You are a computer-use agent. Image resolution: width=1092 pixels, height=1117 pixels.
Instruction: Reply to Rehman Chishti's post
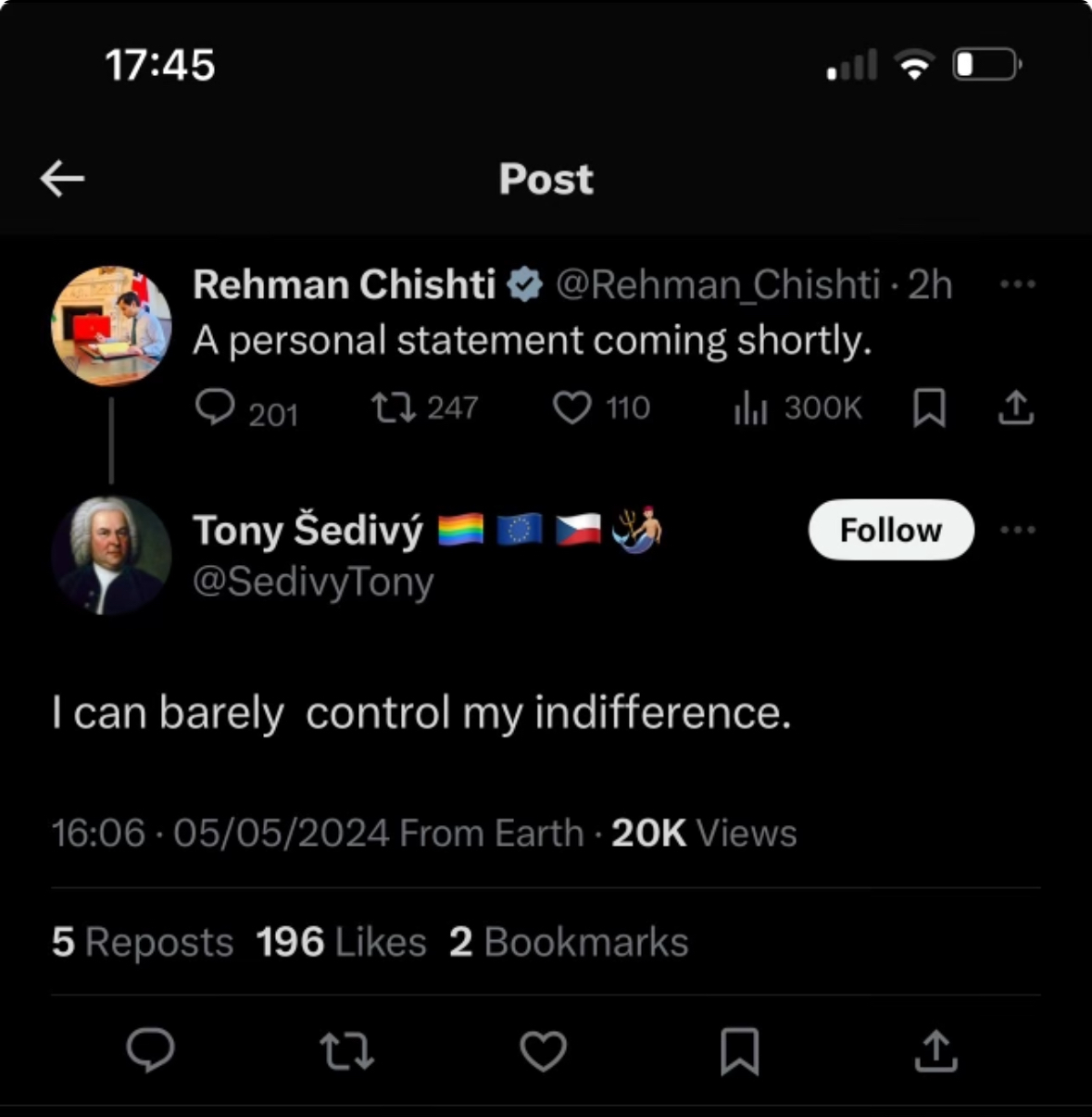pos(215,408)
